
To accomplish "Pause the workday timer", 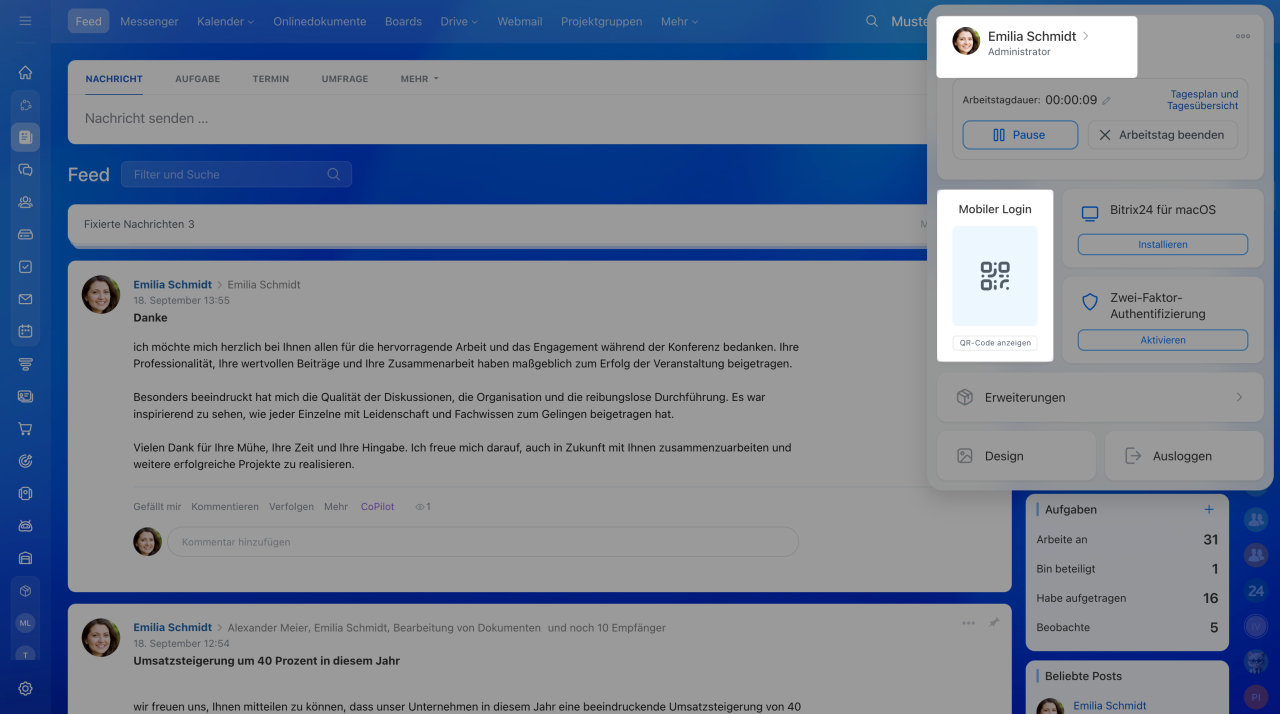I will (1019, 135).
